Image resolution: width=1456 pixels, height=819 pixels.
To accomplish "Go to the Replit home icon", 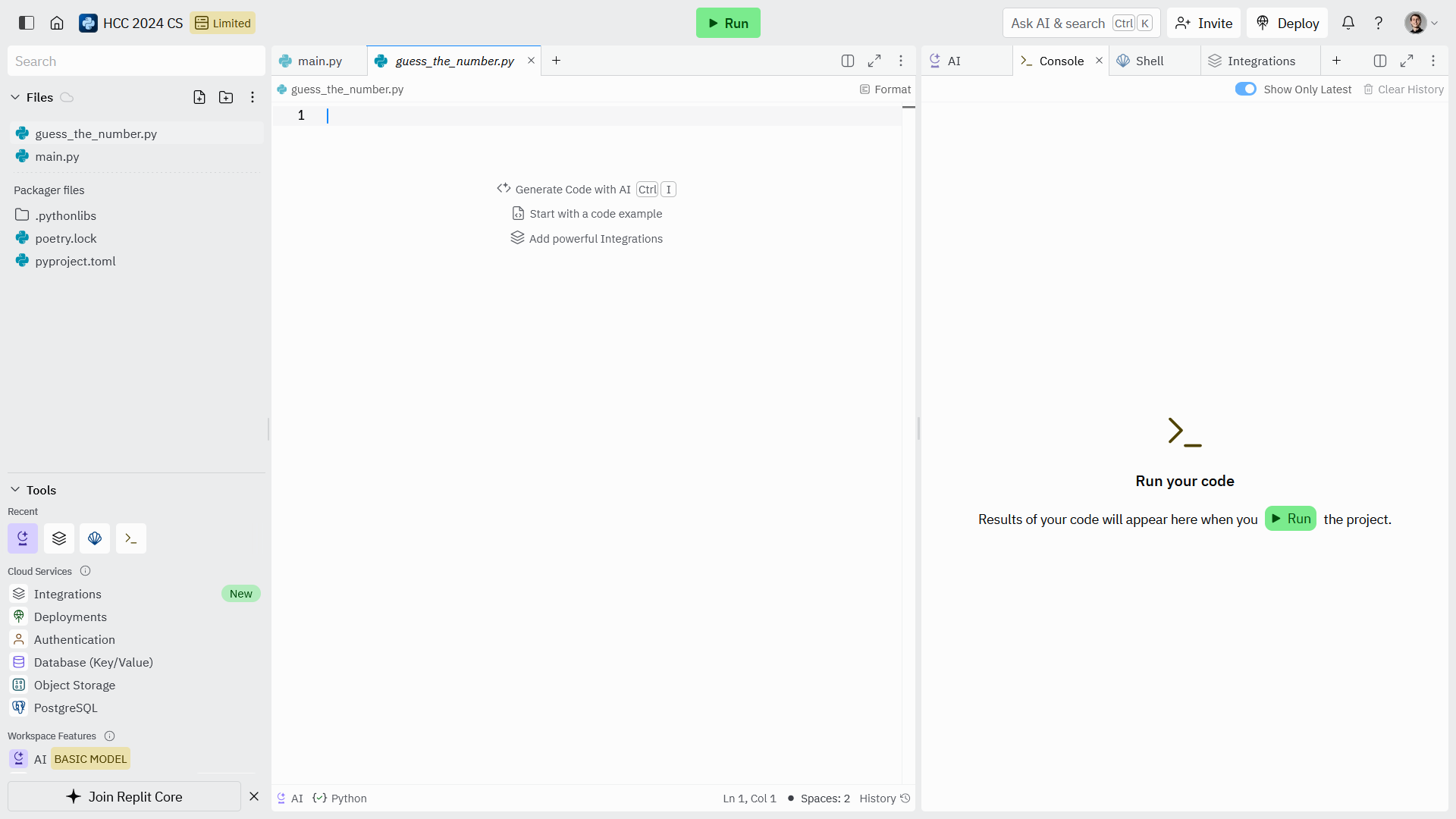I will pyautogui.click(x=57, y=23).
